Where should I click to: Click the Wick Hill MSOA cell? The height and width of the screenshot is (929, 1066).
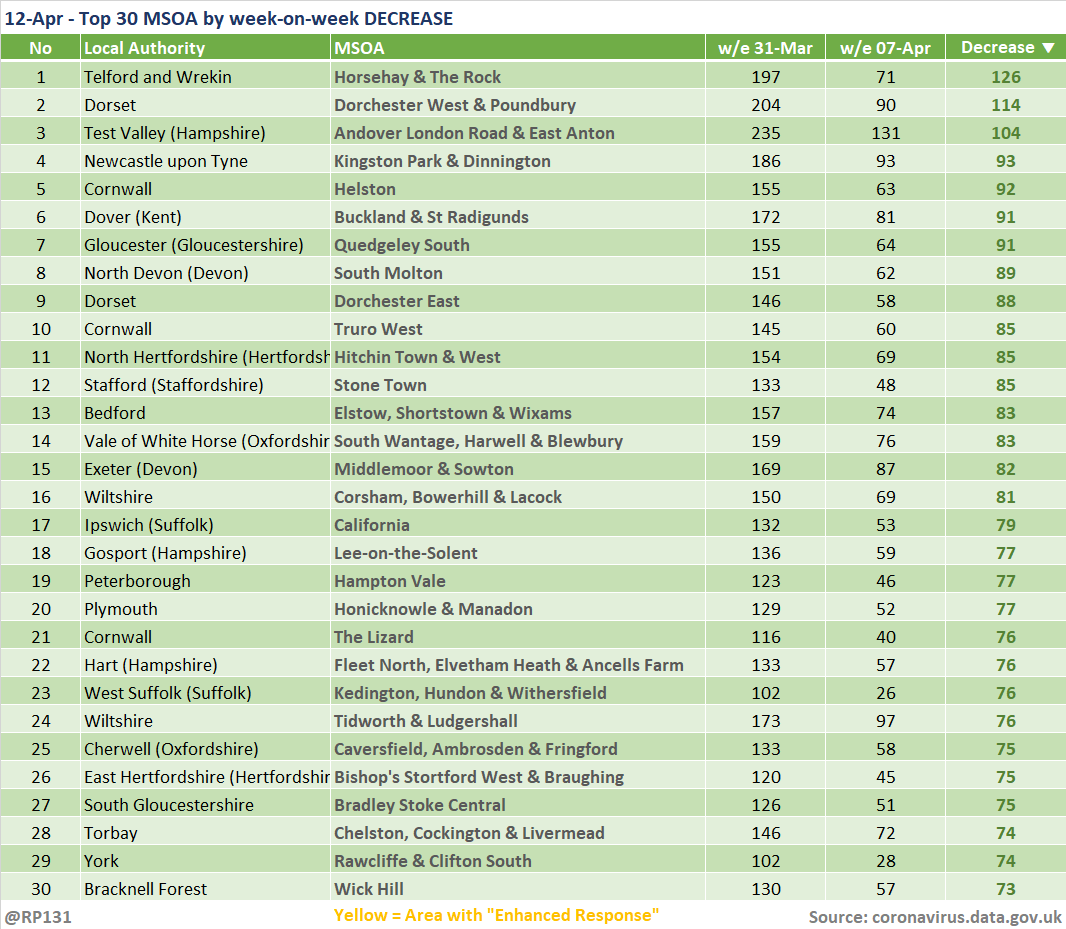(368, 889)
